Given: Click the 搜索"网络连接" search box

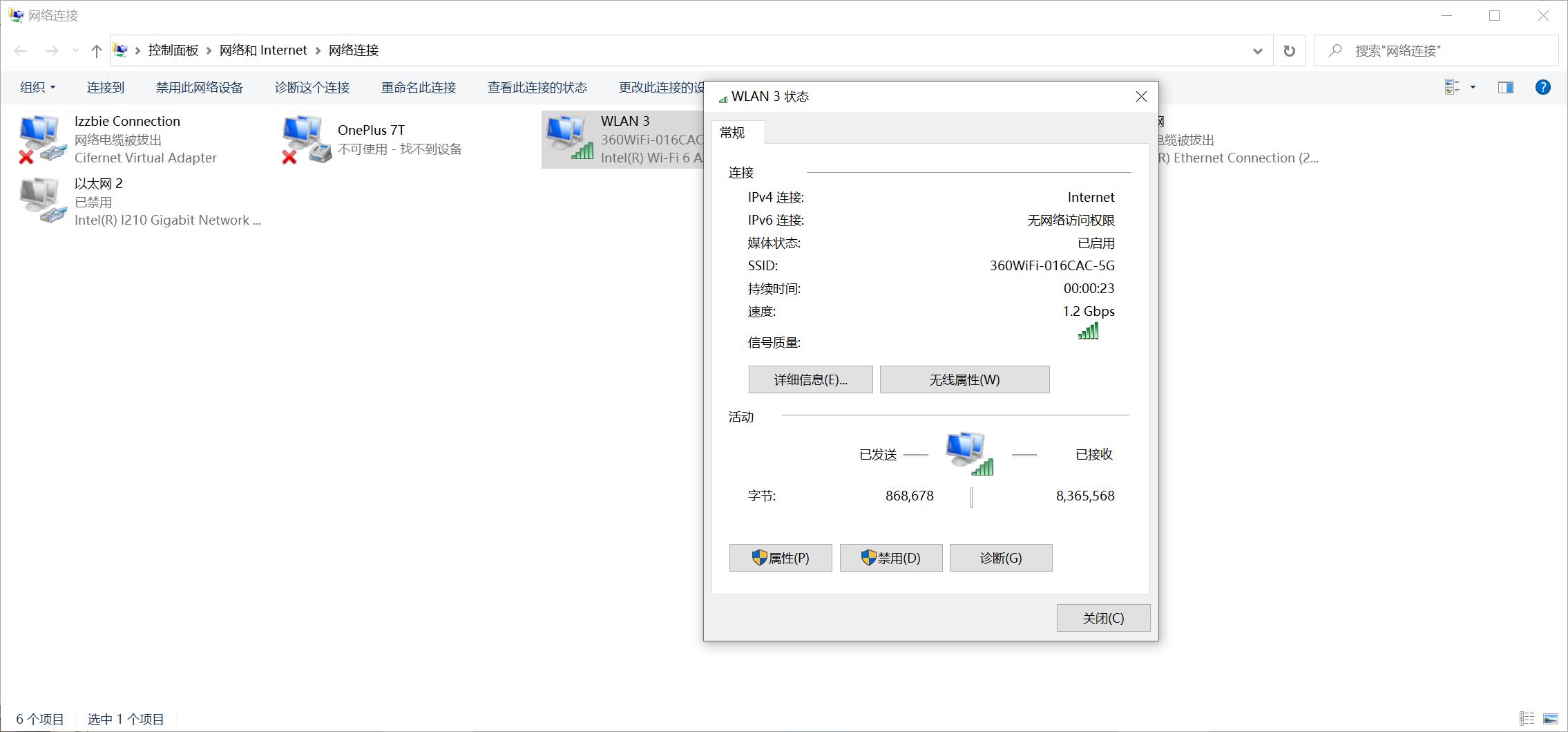Looking at the screenshot, I should pyautogui.click(x=1437, y=50).
